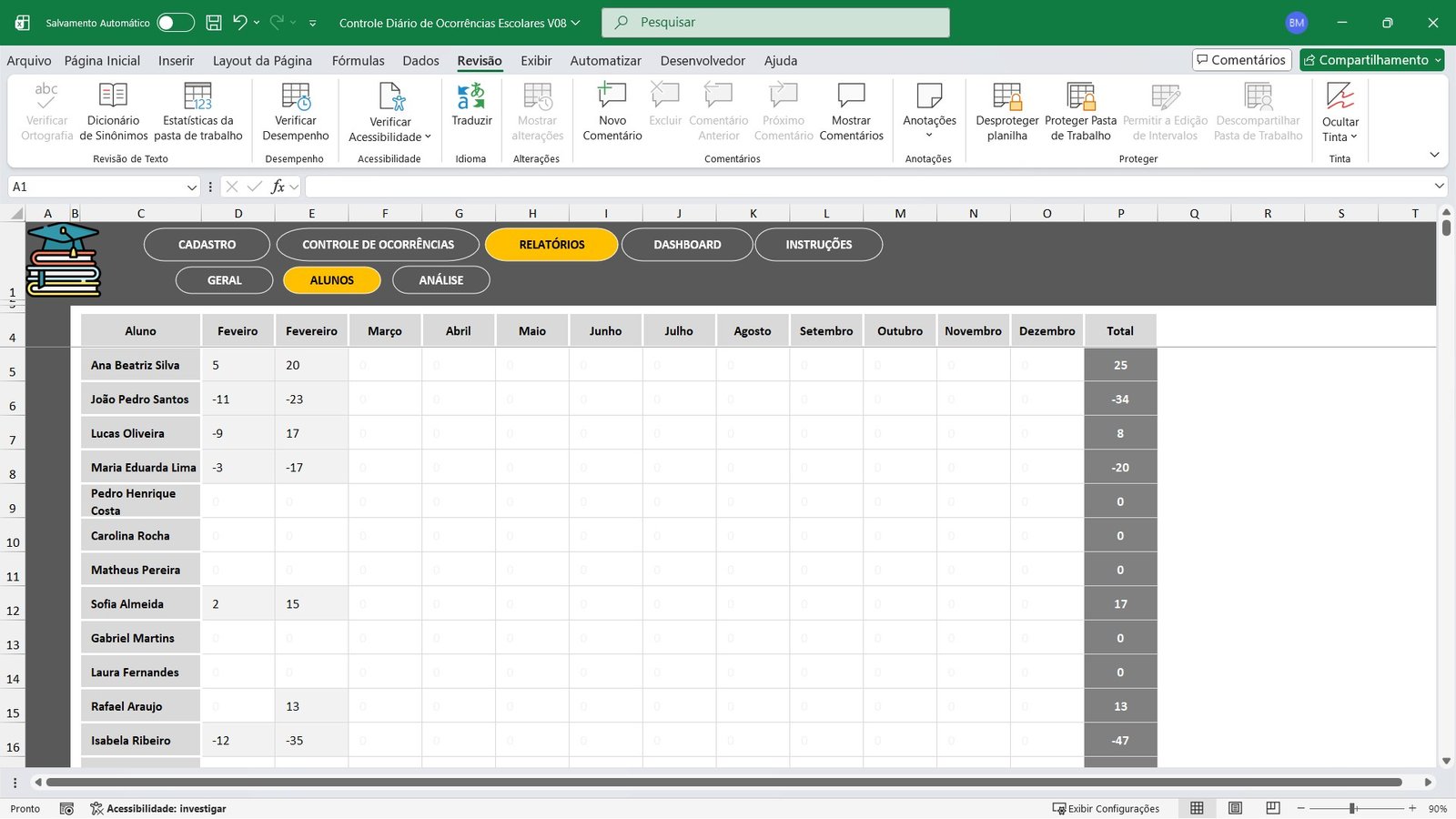This screenshot has width=1456, height=819.
Task: Toggle the Salvamento Automático switch
Action: coord(176,23)
